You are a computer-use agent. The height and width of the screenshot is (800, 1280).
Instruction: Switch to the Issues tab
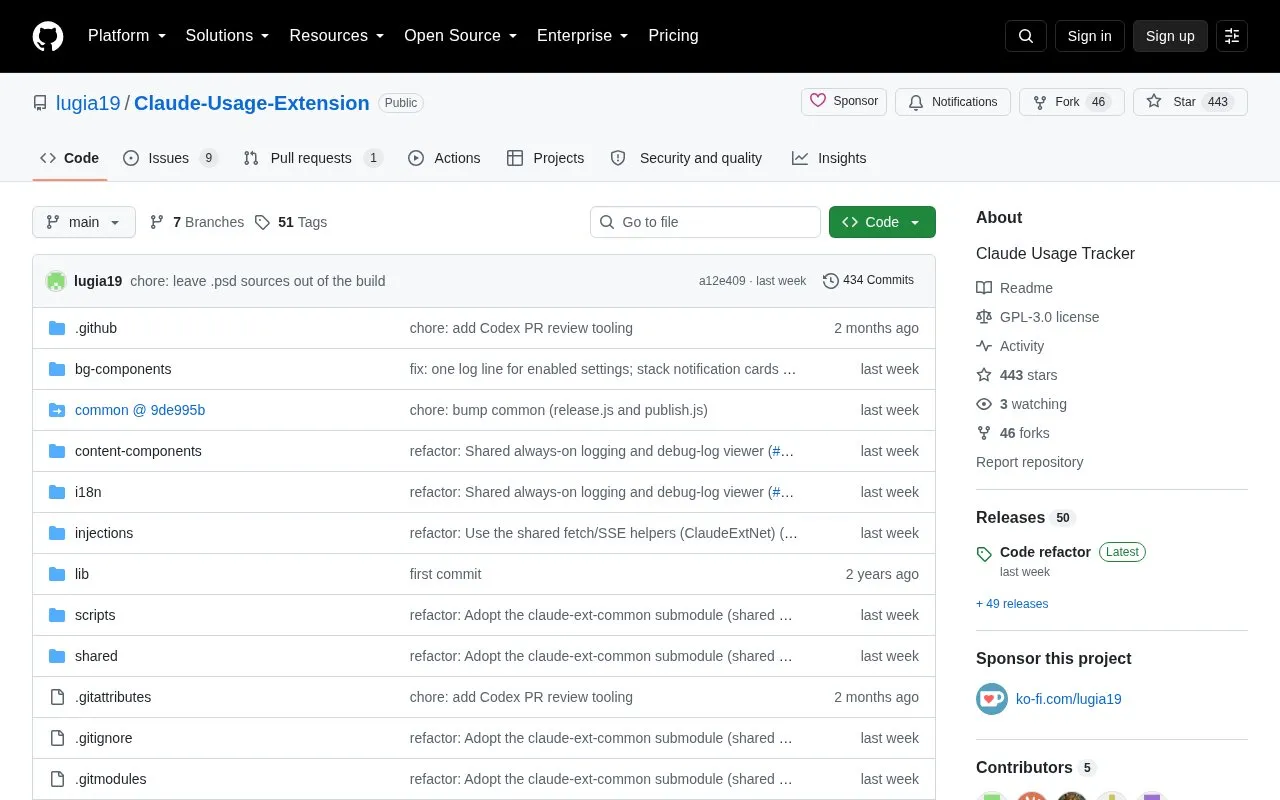point(170,158)
